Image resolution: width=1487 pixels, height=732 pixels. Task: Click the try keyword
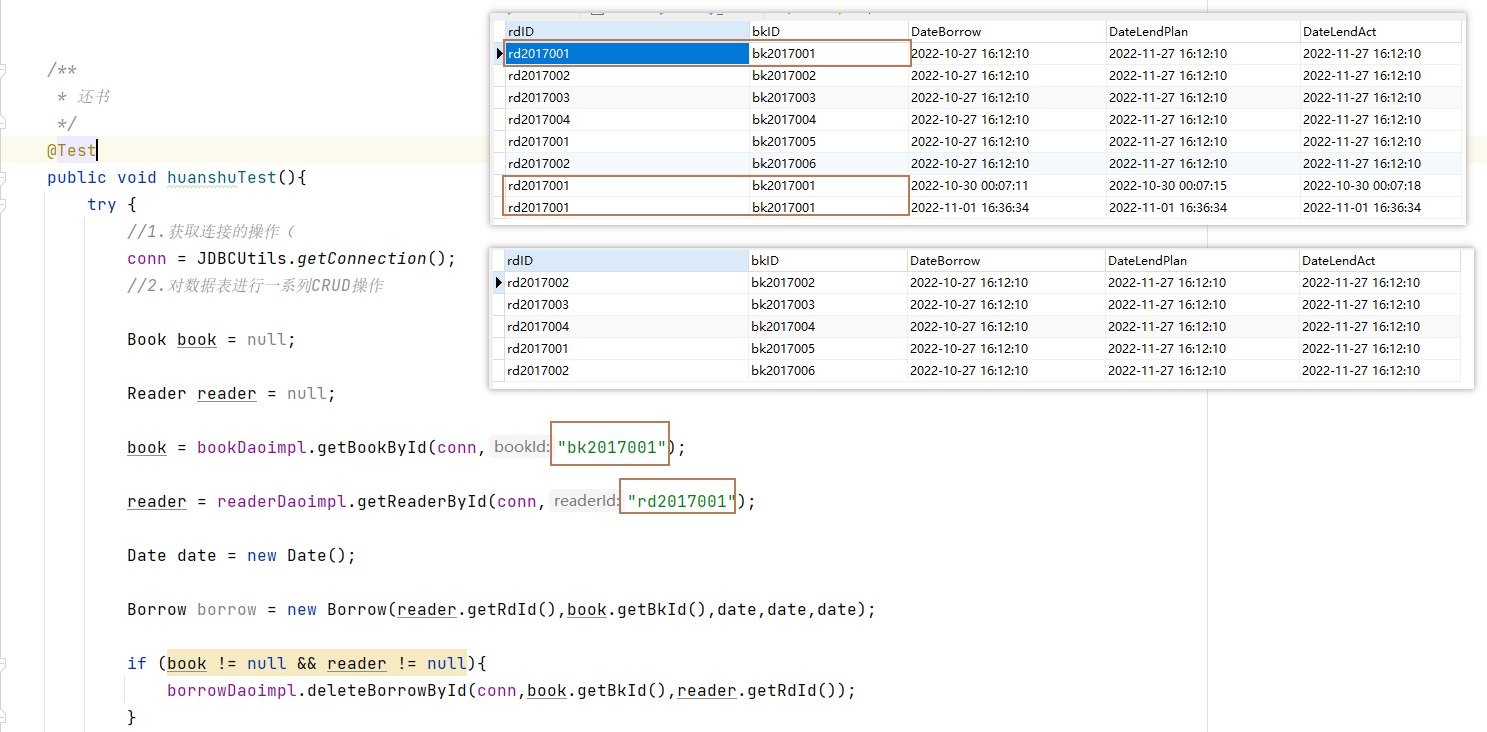click(x=102, y=204)
